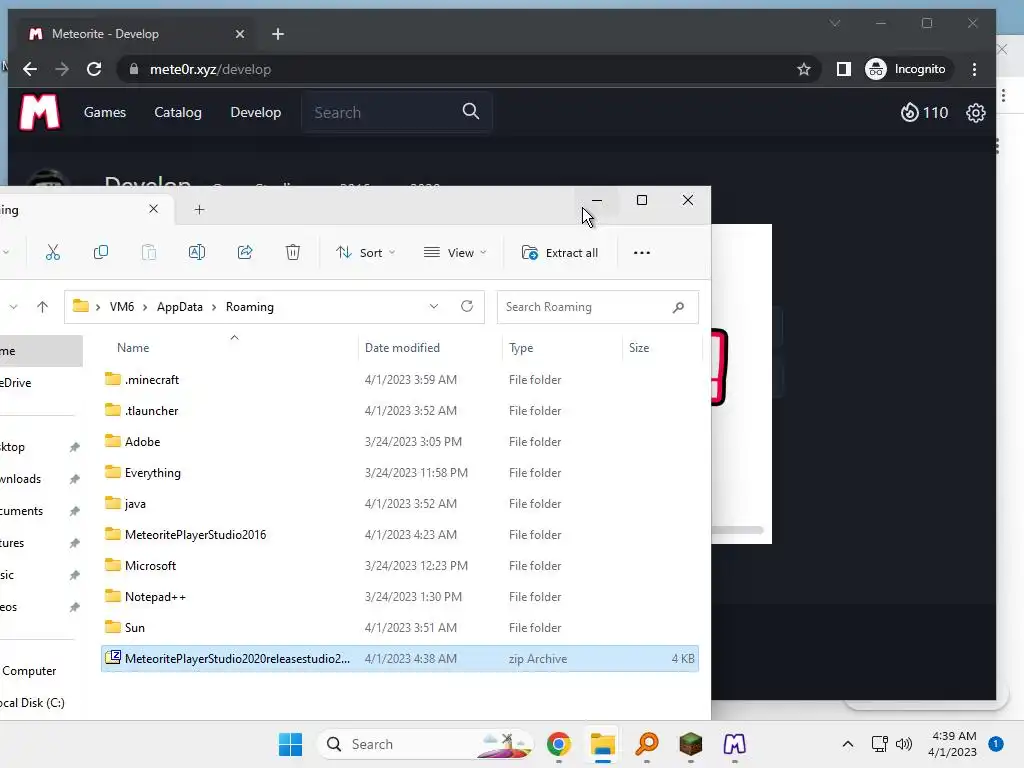Image resolution: width=1024 pixels, height=768 pixels.
Task: Click the Chrome forward arrow
Action: [x=62, y=69]
